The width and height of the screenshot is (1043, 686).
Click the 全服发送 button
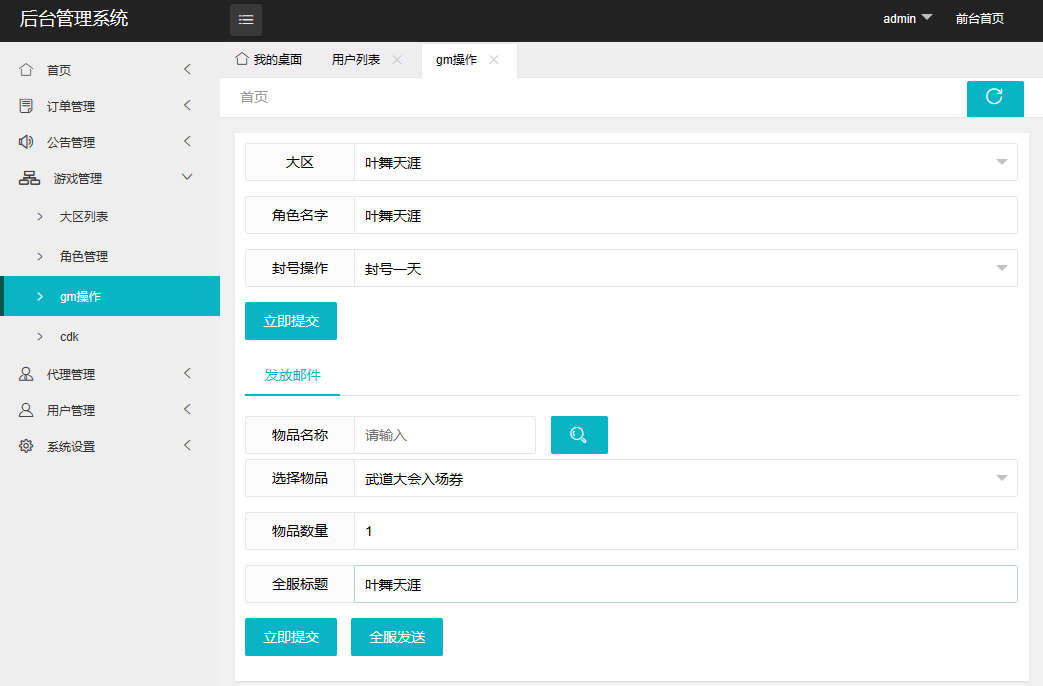click(396, 637)
